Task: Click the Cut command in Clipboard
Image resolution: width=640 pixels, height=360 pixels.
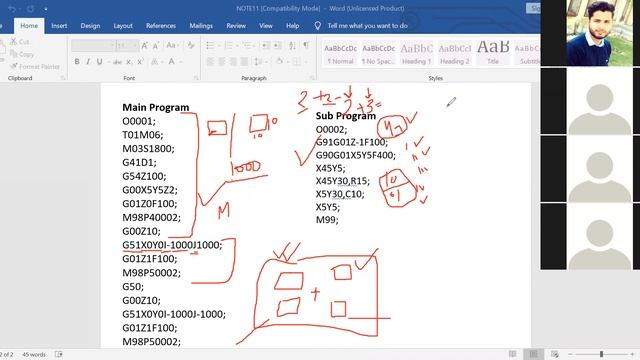Action: [x=20, y=42]
